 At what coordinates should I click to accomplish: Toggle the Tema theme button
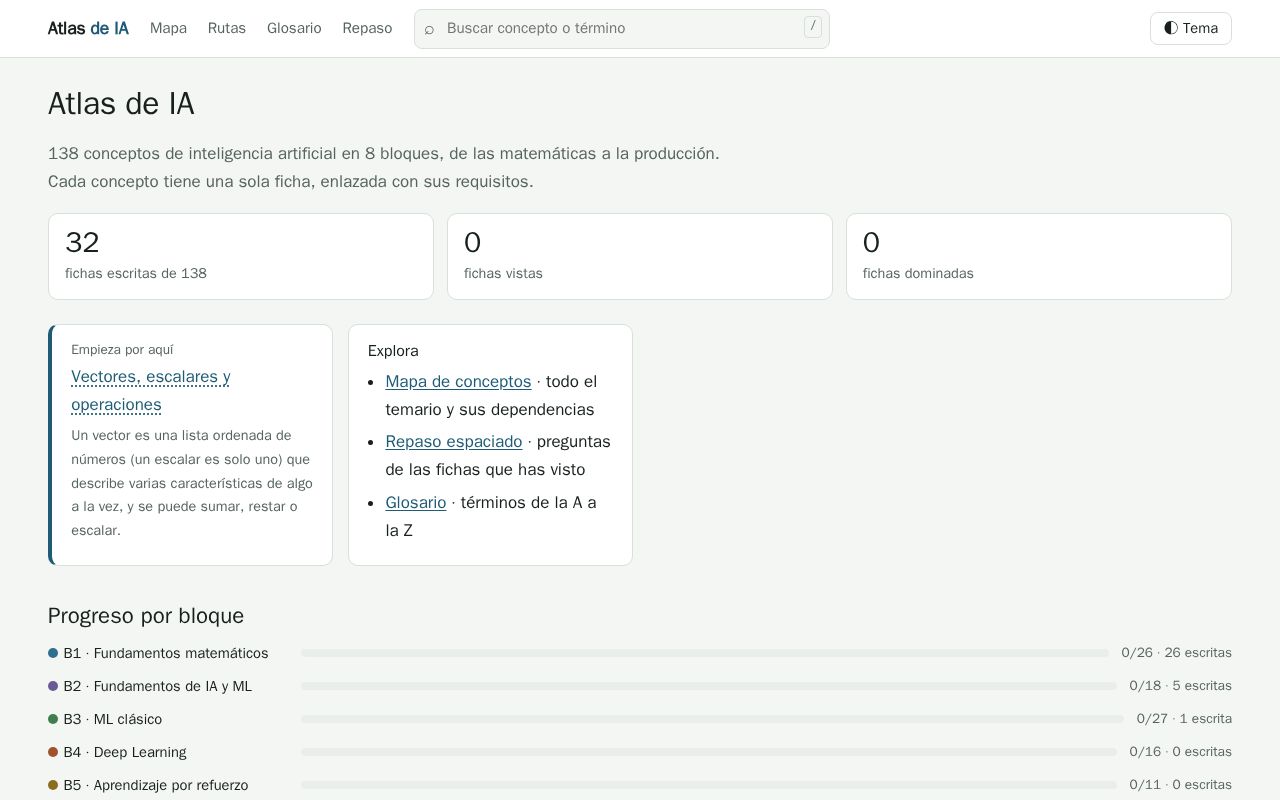click(1190, 28)
